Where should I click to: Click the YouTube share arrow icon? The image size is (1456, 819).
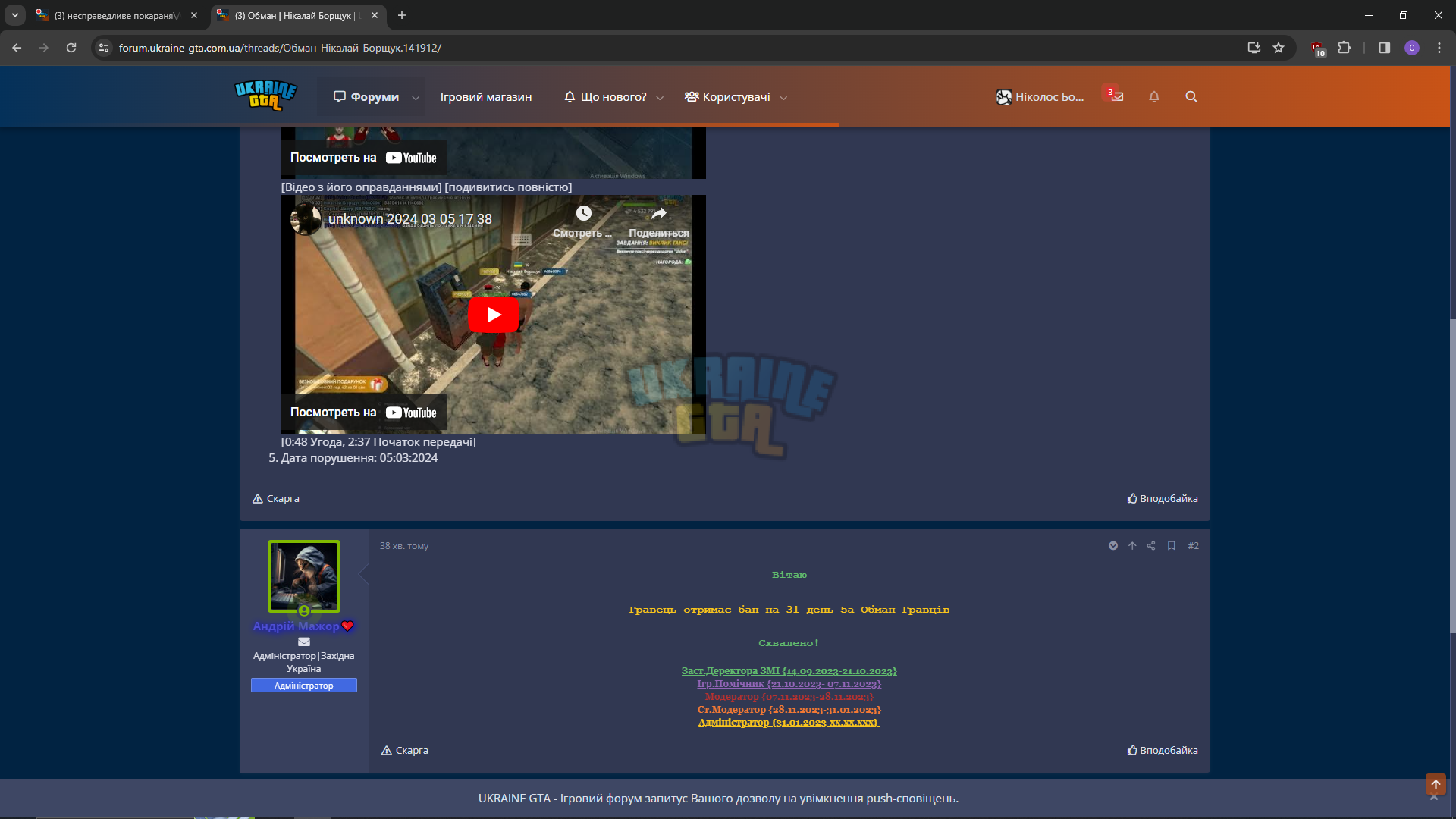(659, 213)
